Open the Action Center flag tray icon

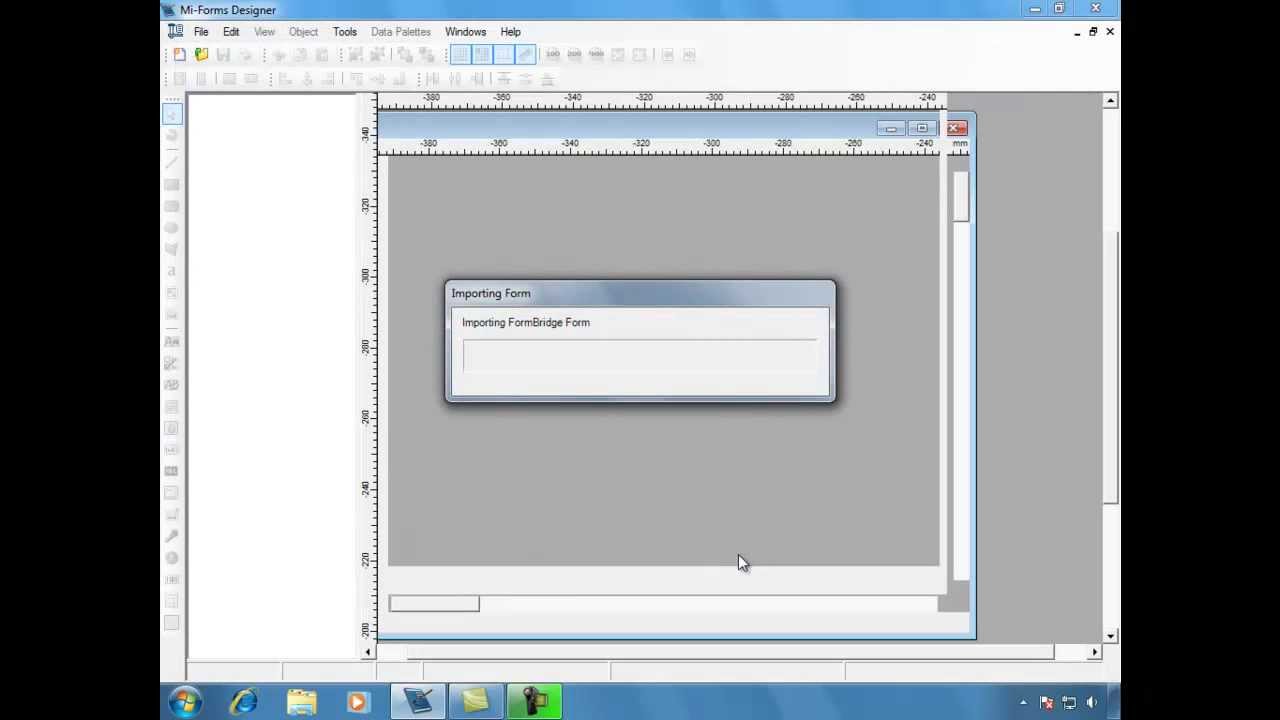1046,703
